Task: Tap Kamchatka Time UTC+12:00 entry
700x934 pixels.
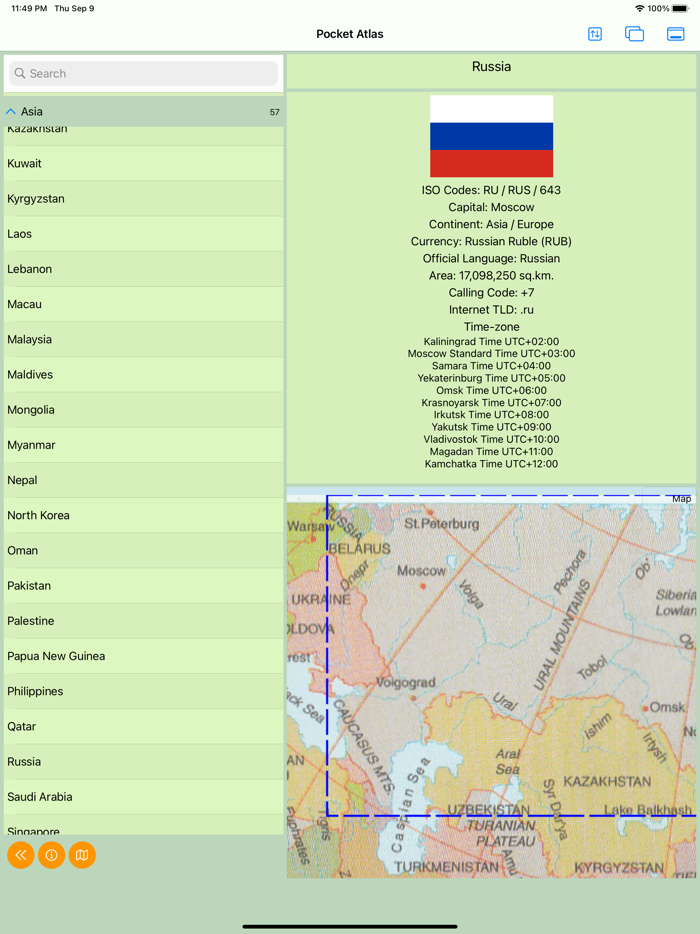Action: tap(491, 463)
